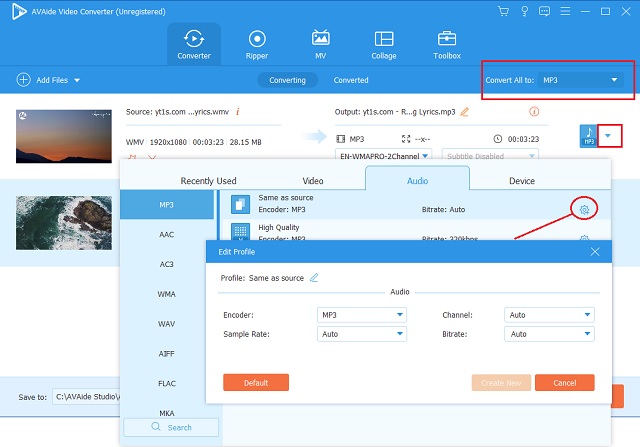Image resolution: width=640 pixels, height=447 pixels.
Task: Click the output resolution icon
Action: coord(406,139)
